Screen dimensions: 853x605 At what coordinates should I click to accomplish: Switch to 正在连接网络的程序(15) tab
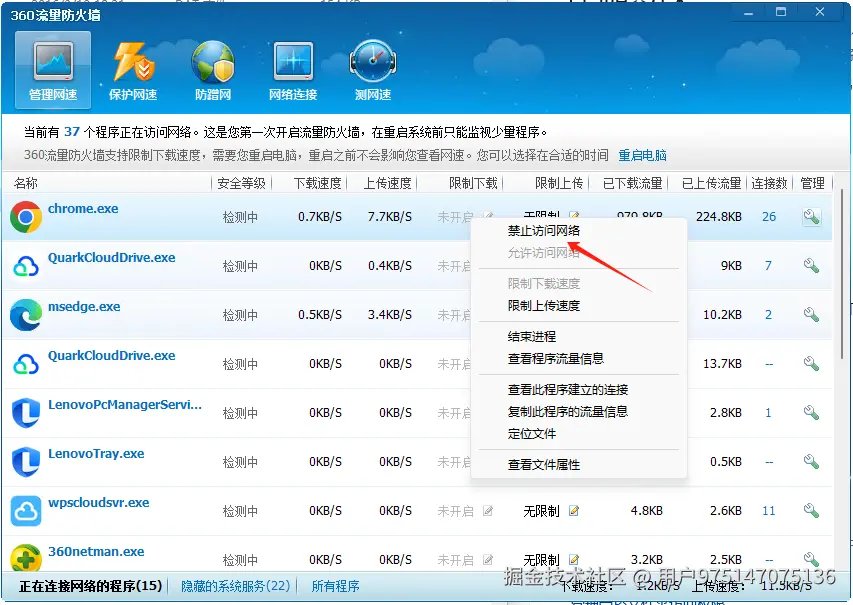(91, 586)
